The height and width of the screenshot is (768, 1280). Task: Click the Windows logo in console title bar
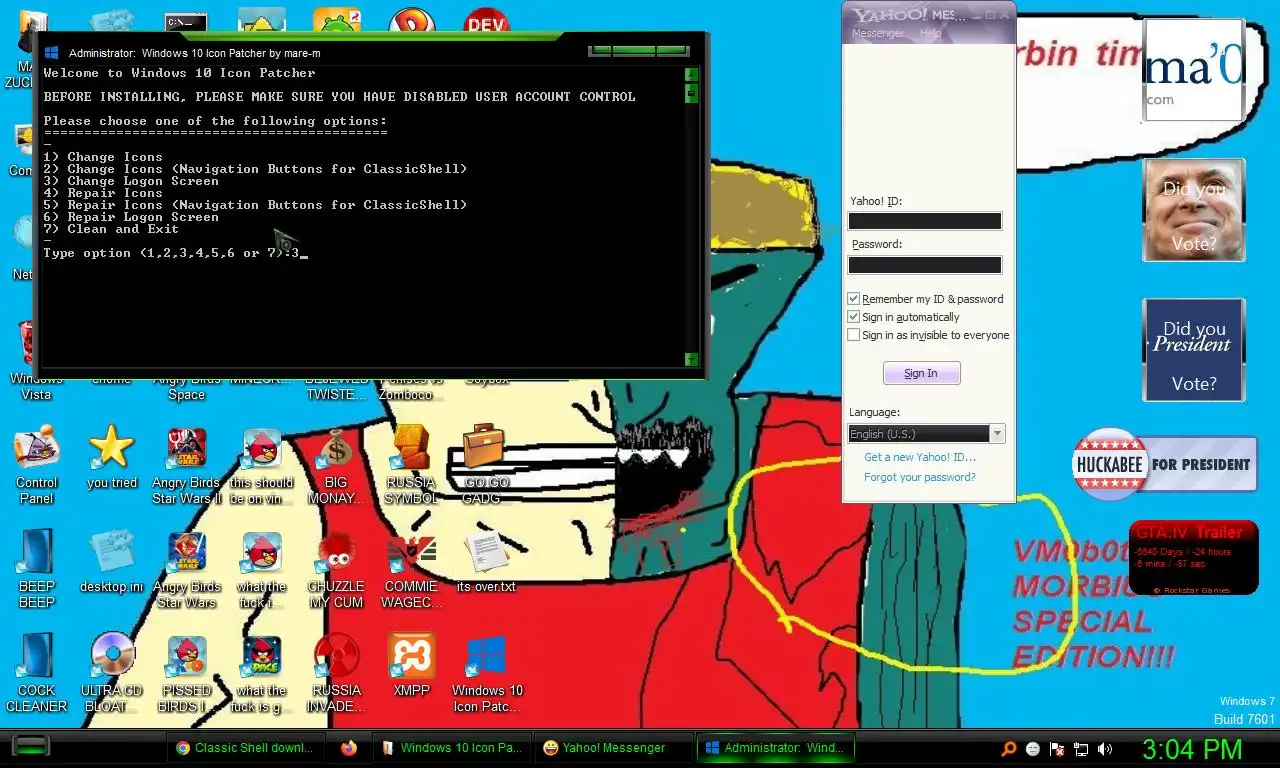[x=52, y=53]
